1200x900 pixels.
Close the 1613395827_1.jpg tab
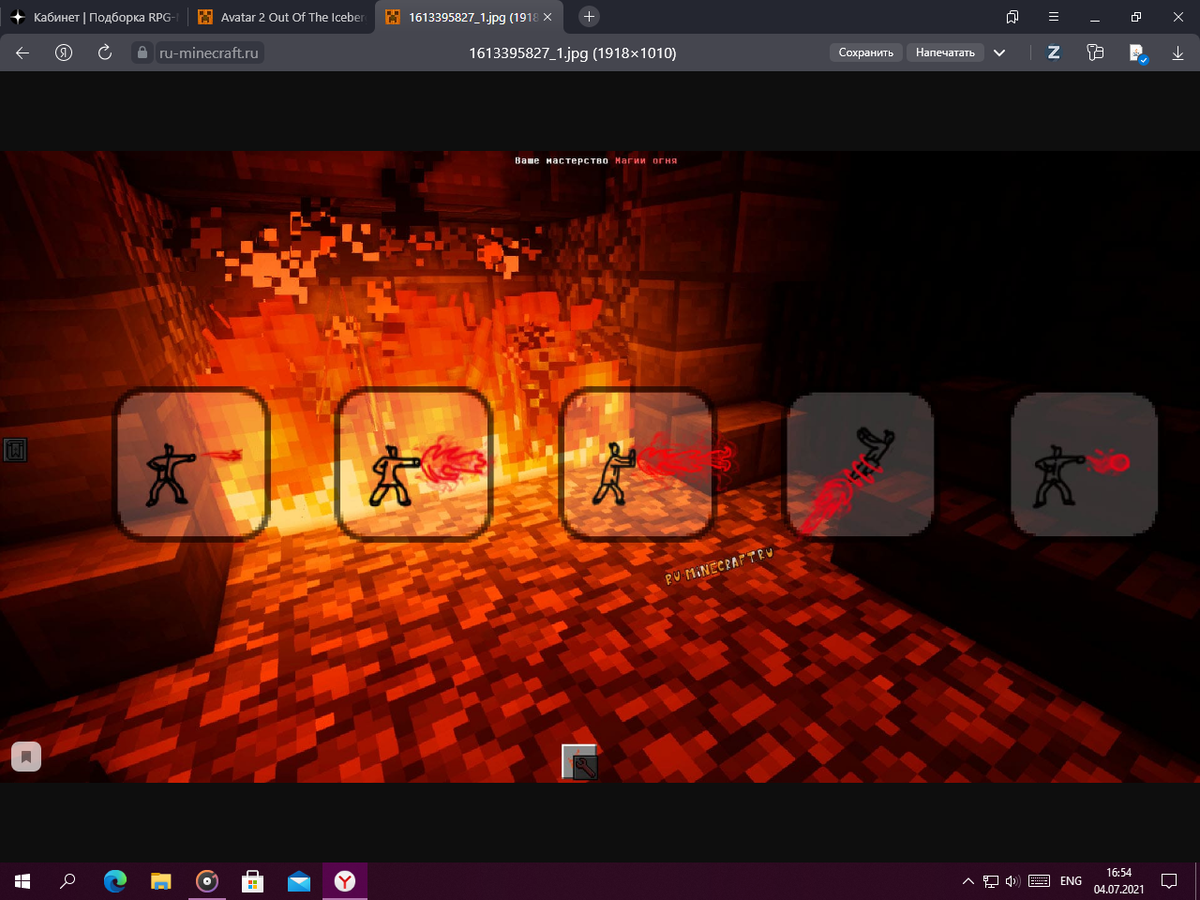[548, 17]
